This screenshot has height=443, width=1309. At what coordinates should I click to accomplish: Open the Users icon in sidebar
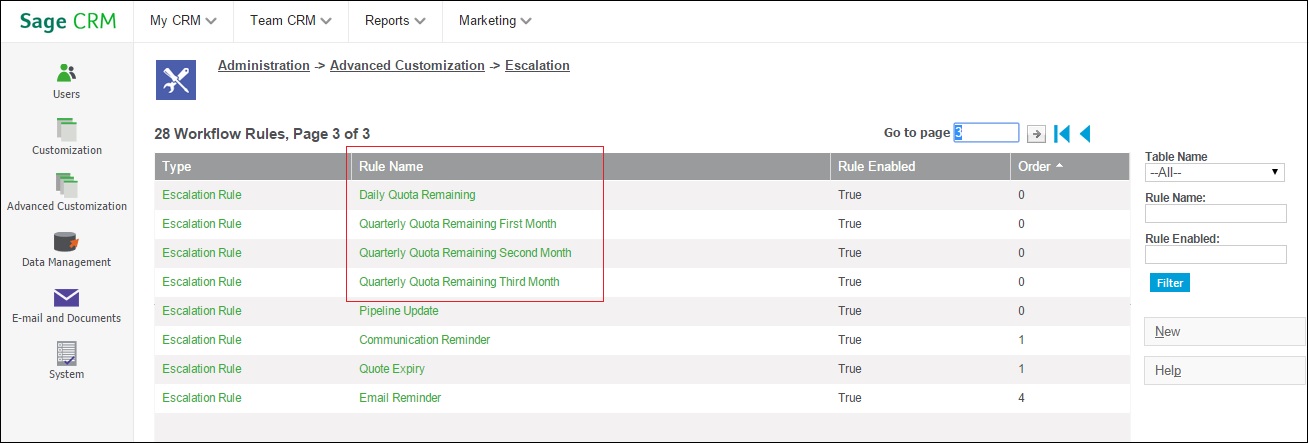tap(67, 72)
